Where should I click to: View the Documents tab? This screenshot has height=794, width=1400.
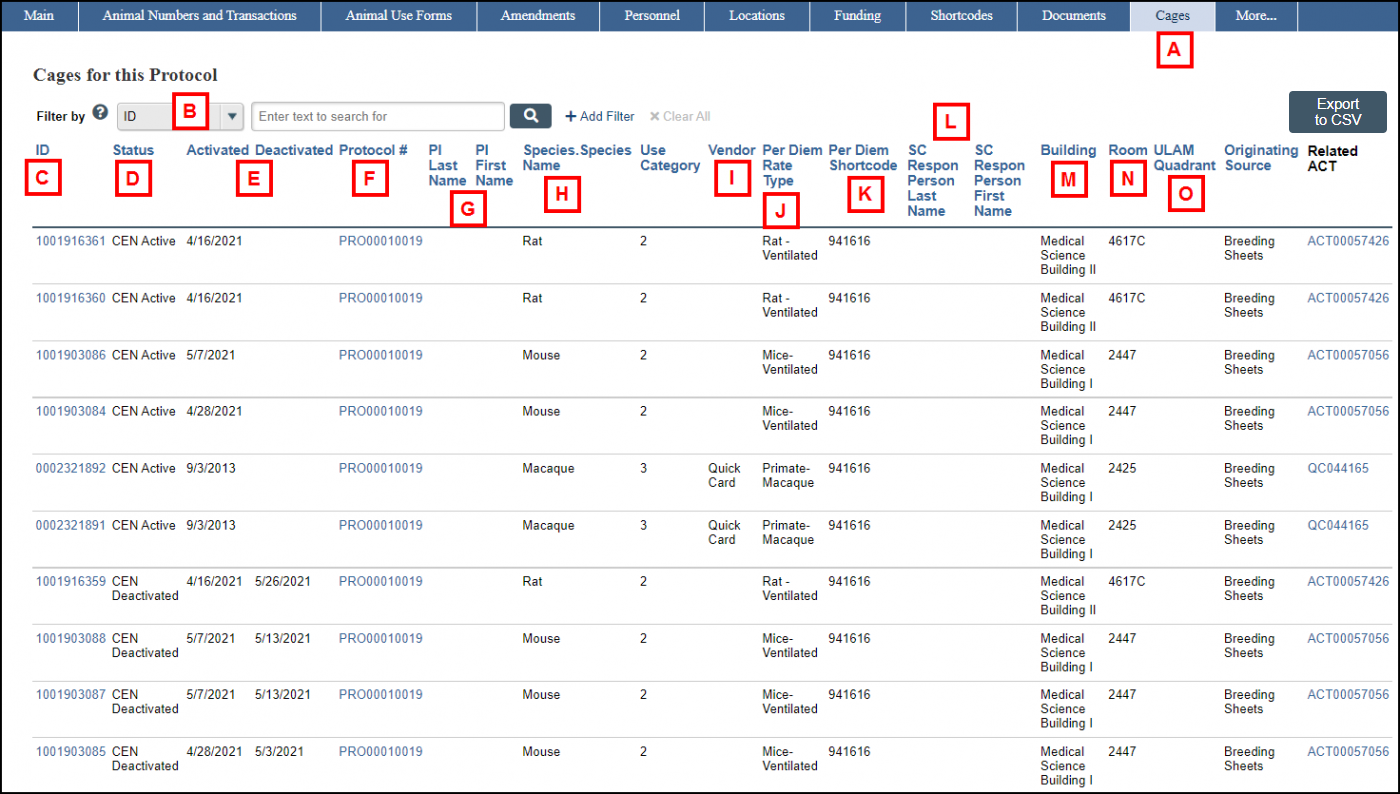point(1074,16)
